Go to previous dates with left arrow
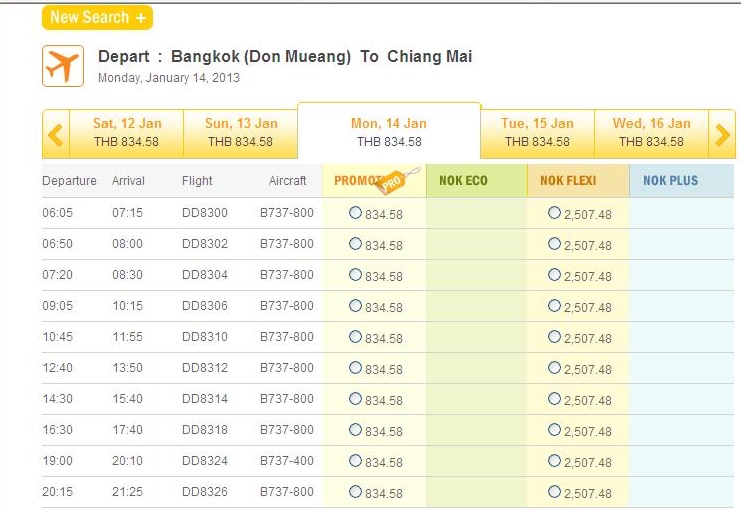This screenshot has height=508, width=741. 56,134
